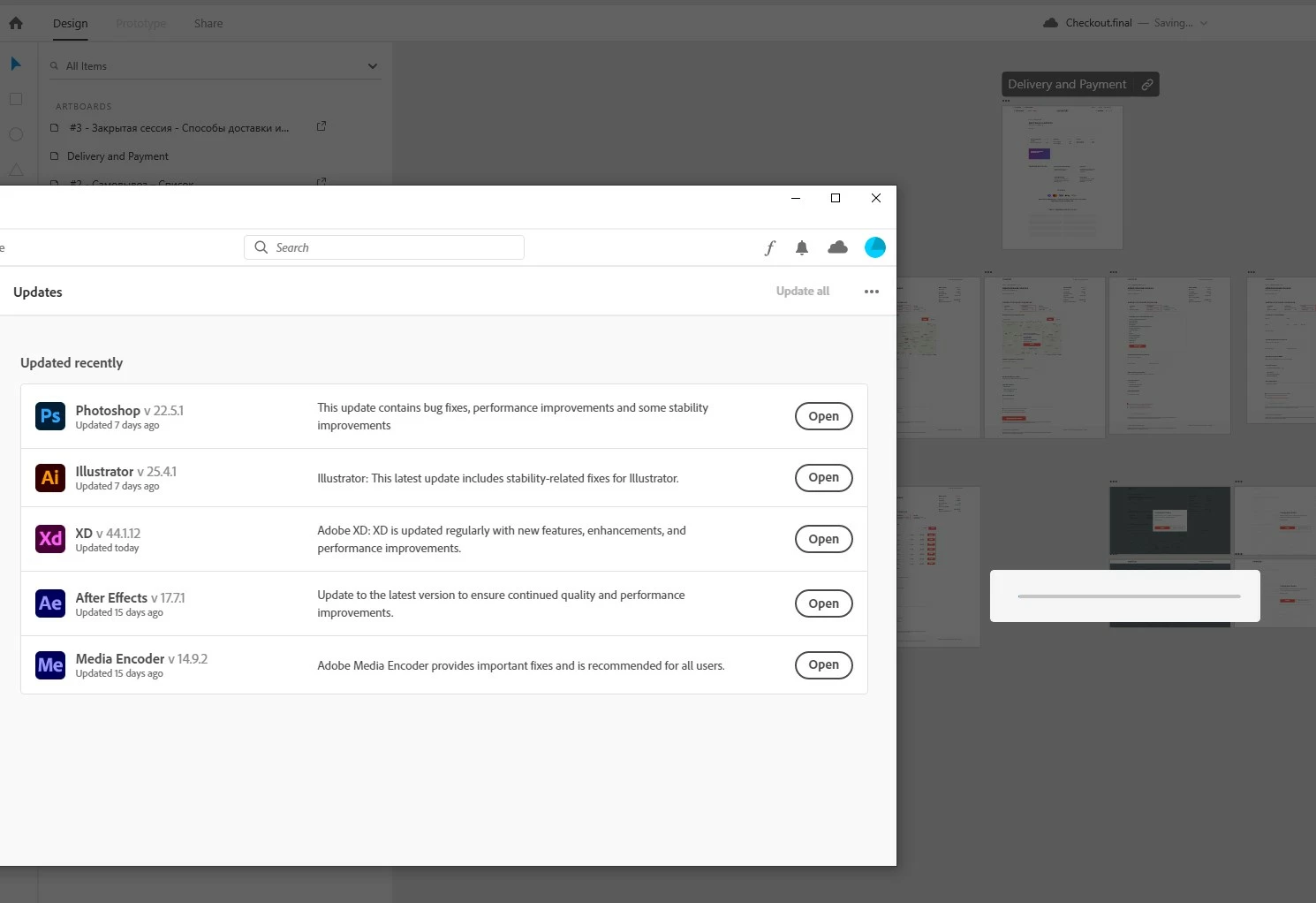
Task: Switch to the Design tab in XD
Action: (71, 24)
